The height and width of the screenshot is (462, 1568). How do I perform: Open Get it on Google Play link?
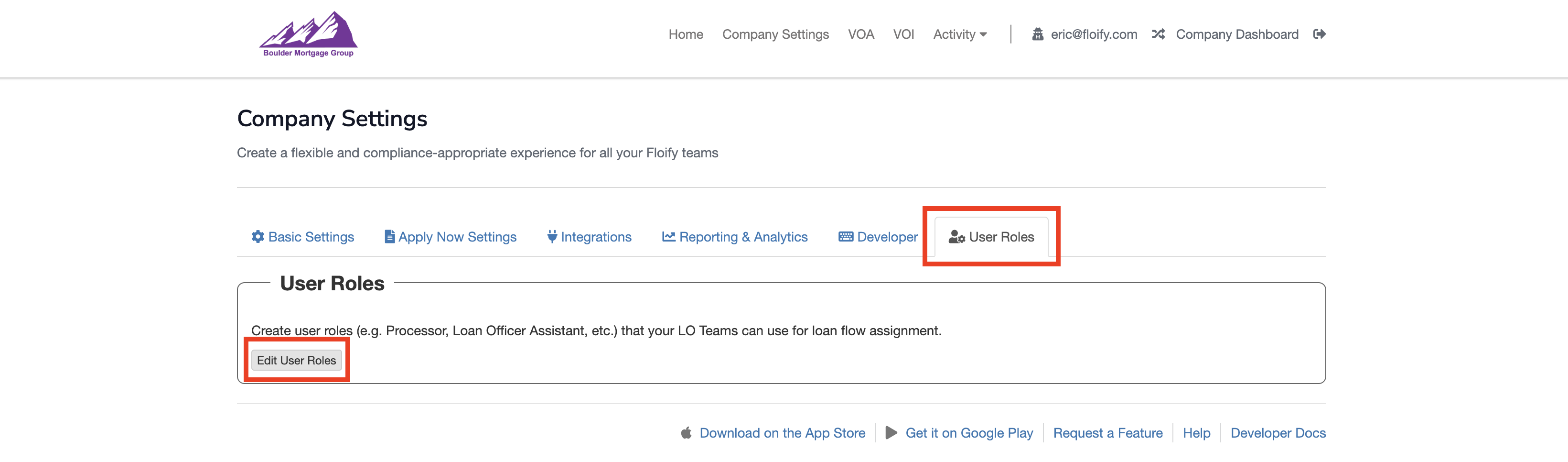click(968, 433)
